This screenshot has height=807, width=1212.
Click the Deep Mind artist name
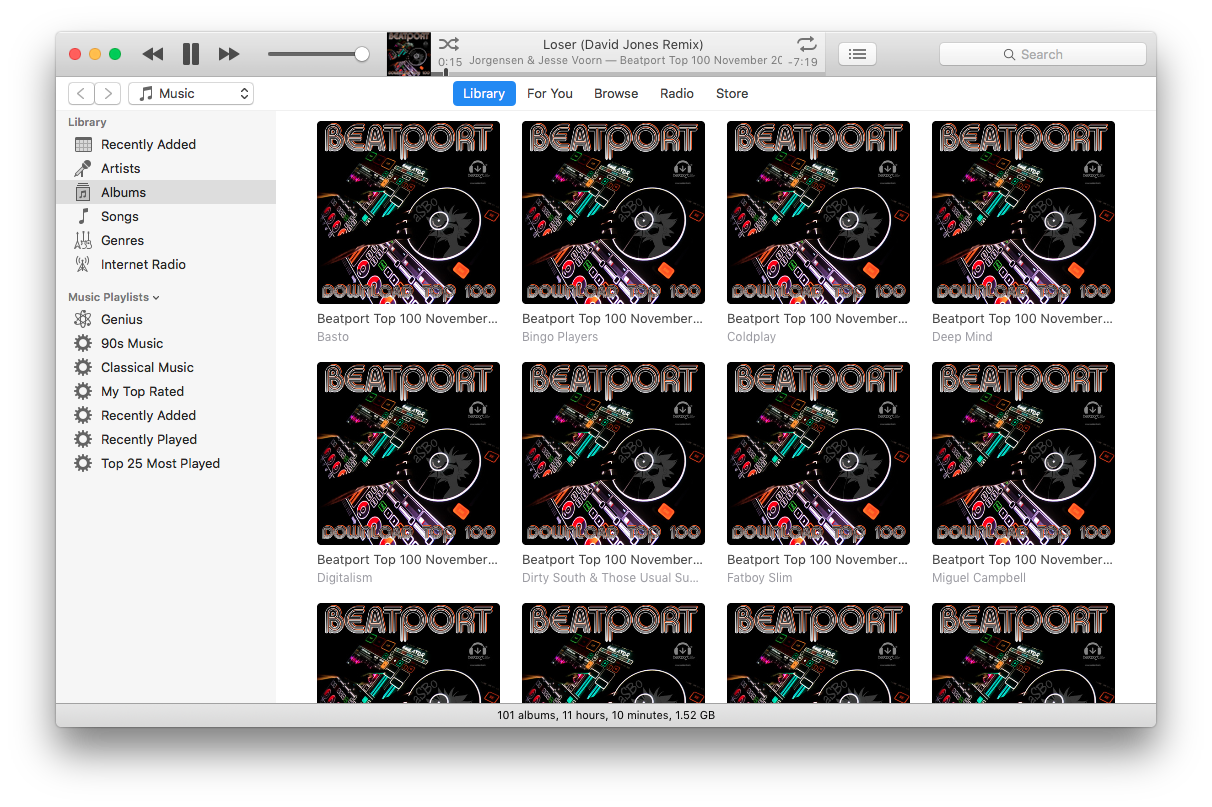coord(962,337)
